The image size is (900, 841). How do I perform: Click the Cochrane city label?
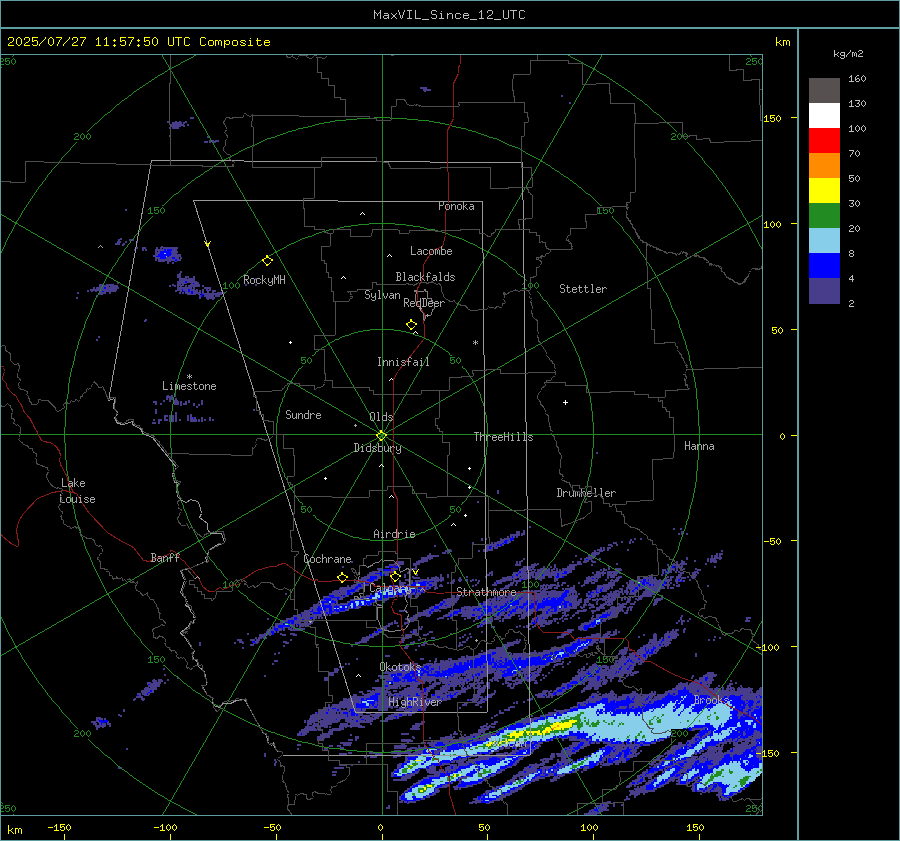328,559
